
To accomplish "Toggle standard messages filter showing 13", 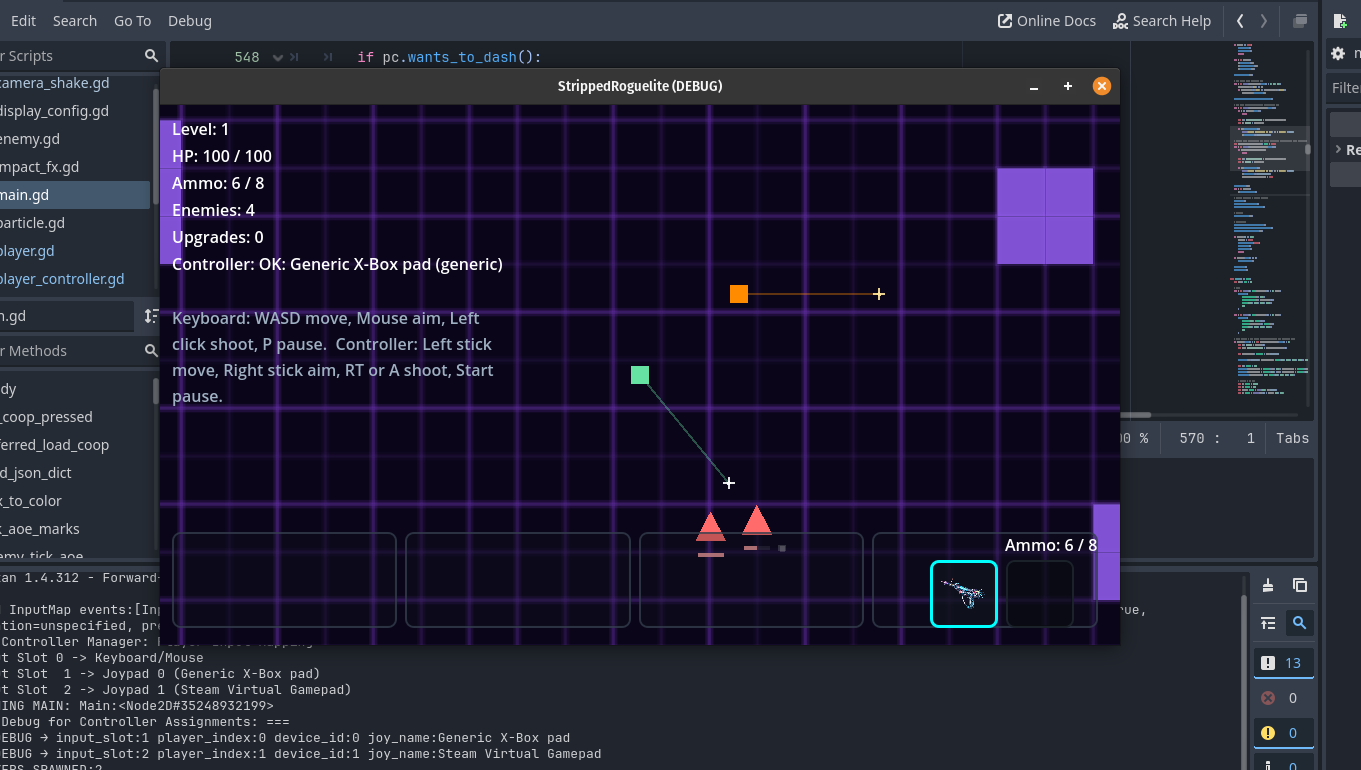I will [1283, 663].
